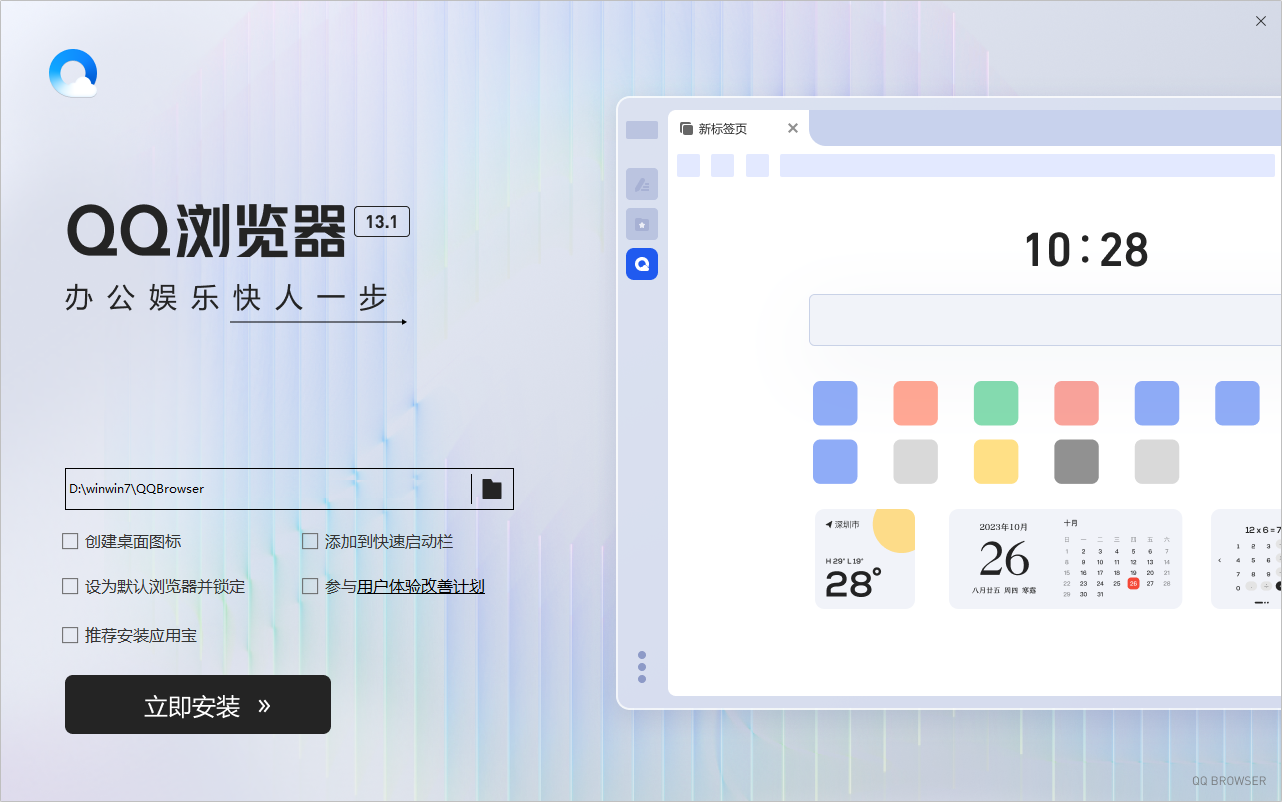
Task: Enable the 创建桌面图标 checkbox
Action: [70, 540]
